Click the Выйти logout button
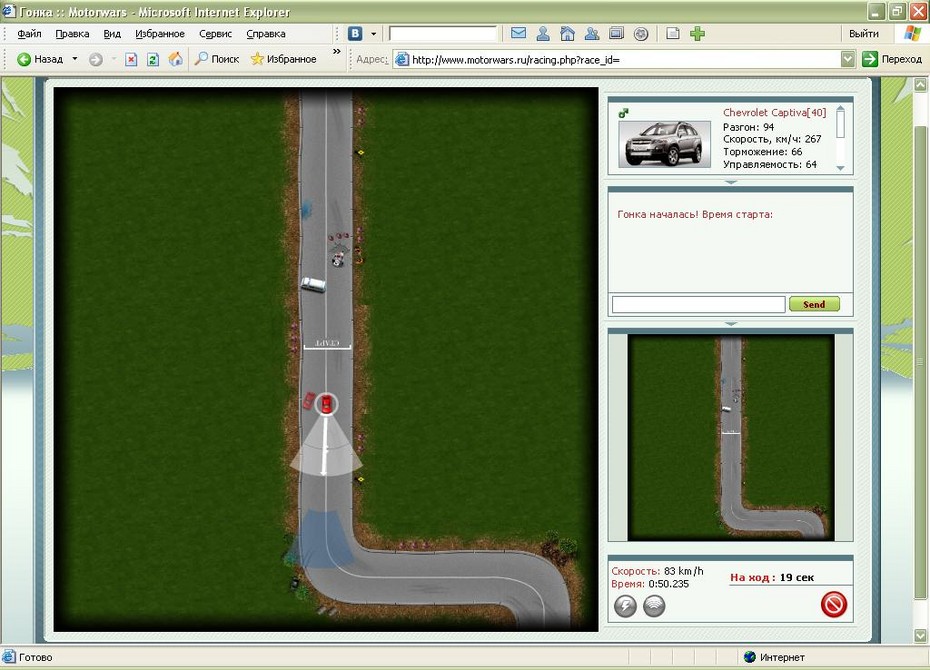The height and width of the screenshot is (670, 930). pos(864,34)
